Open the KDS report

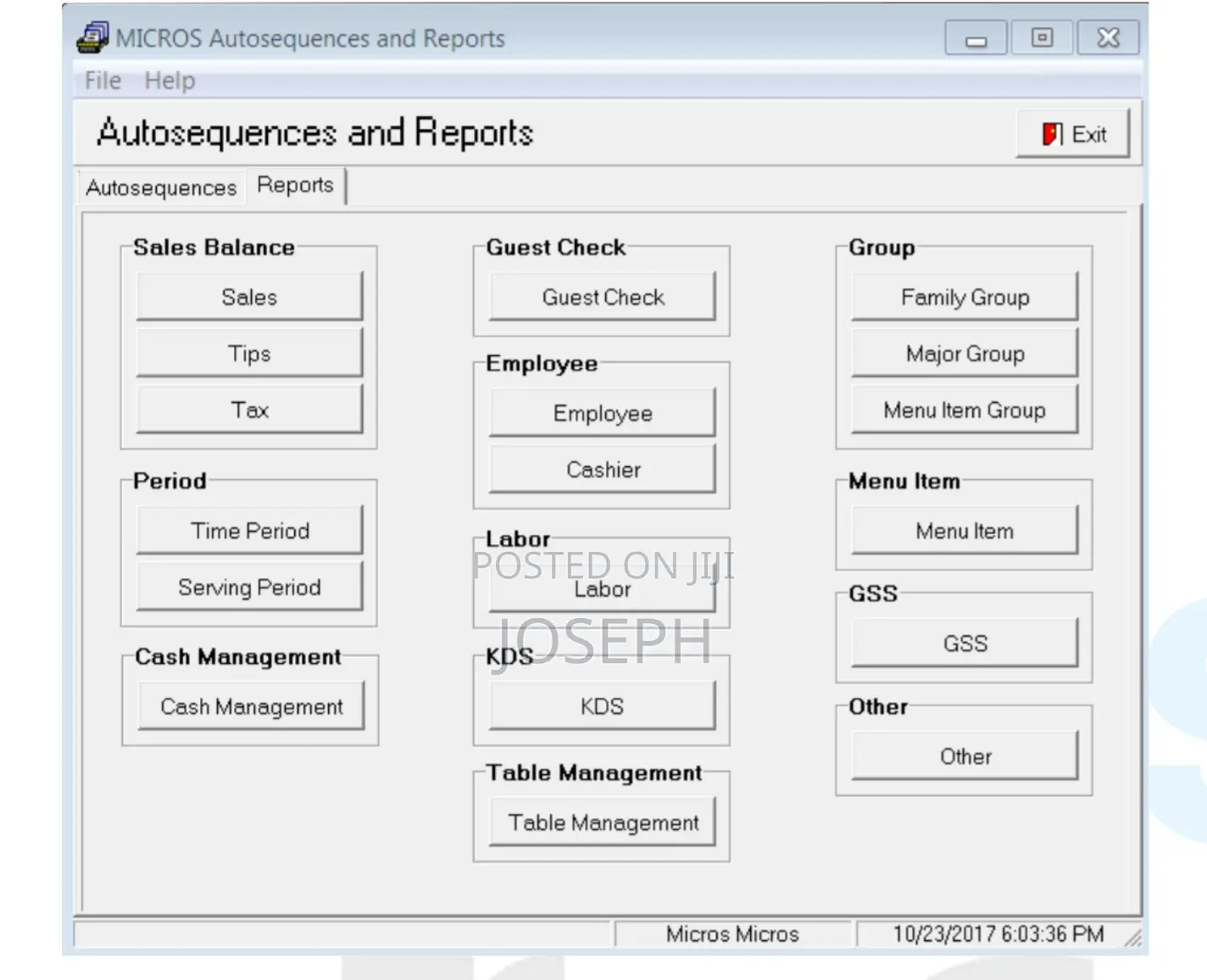pyautogui.click(x=603, y=706)
